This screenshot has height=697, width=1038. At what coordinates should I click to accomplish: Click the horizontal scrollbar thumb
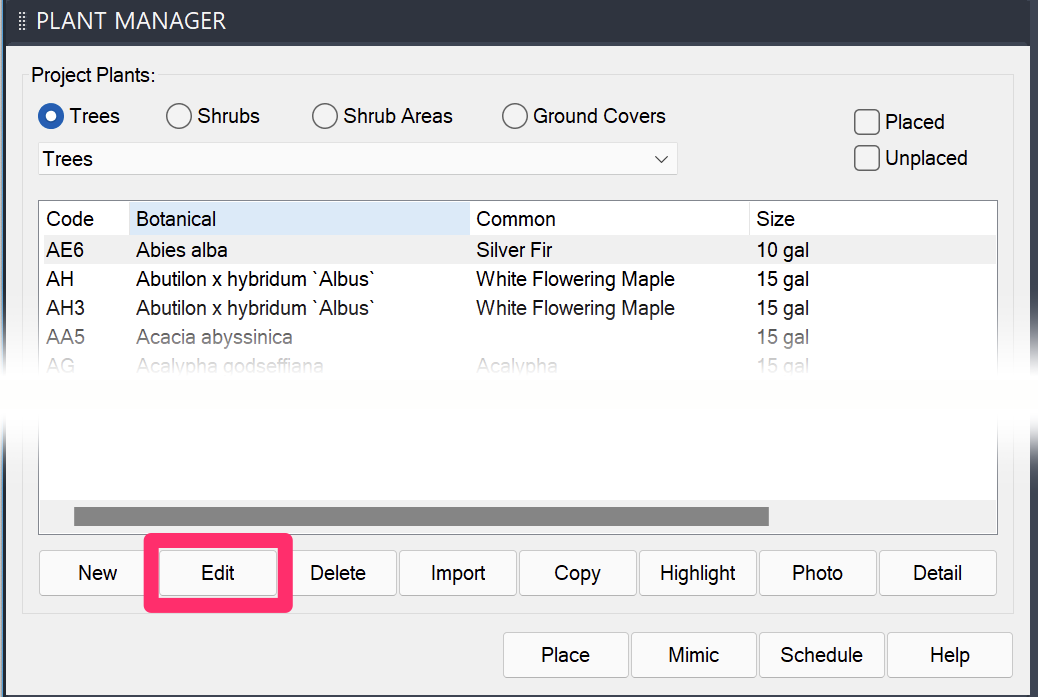coord(421,516)
